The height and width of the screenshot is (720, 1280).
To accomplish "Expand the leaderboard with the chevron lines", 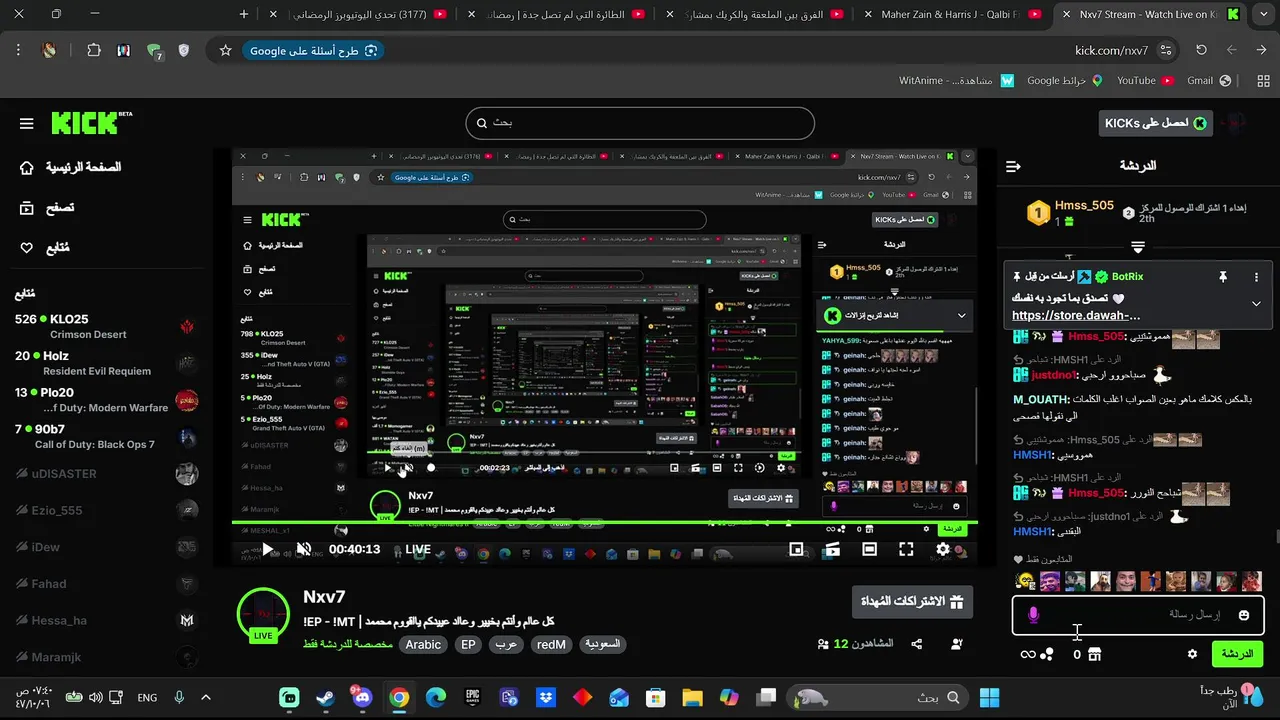I will coord(1138,246).
